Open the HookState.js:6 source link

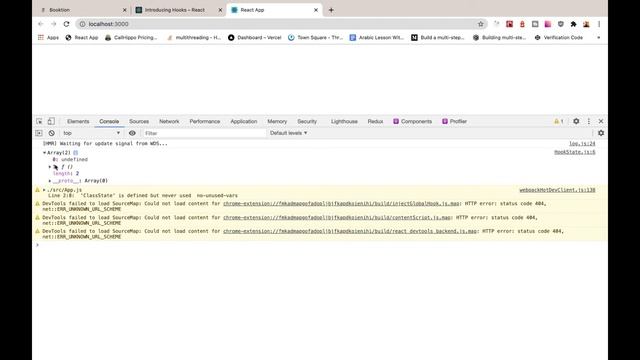pyautogui.click(x=575, y=152)
